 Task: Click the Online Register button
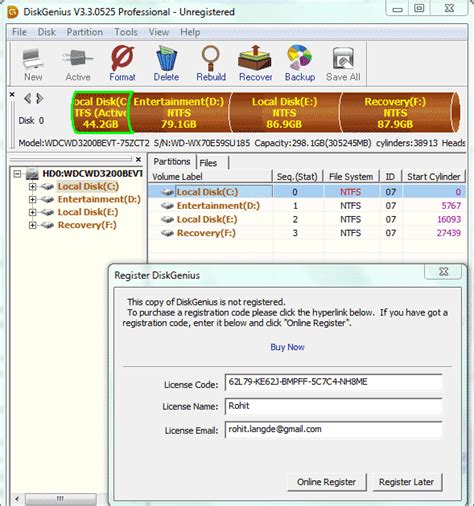(x=326, y=482)
